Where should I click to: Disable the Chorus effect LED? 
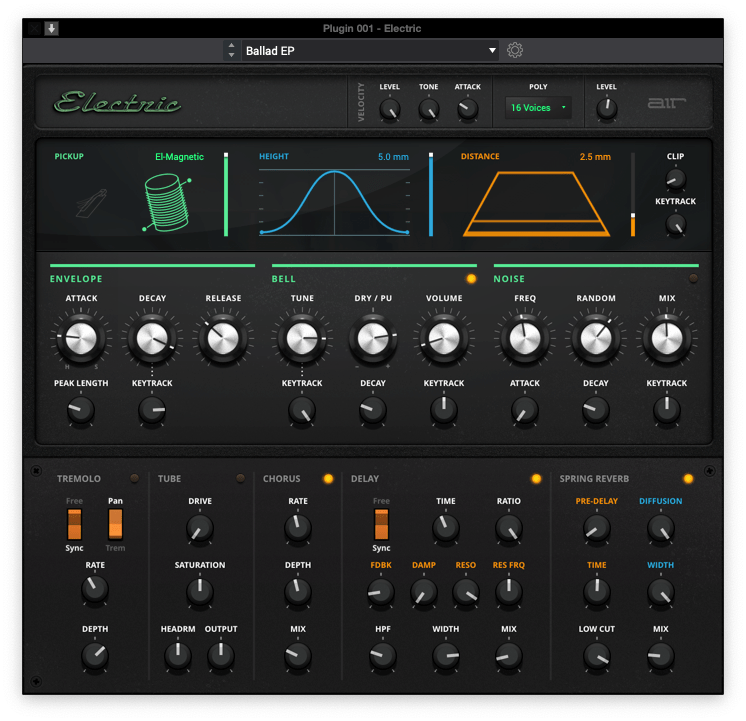pos(328,478)
